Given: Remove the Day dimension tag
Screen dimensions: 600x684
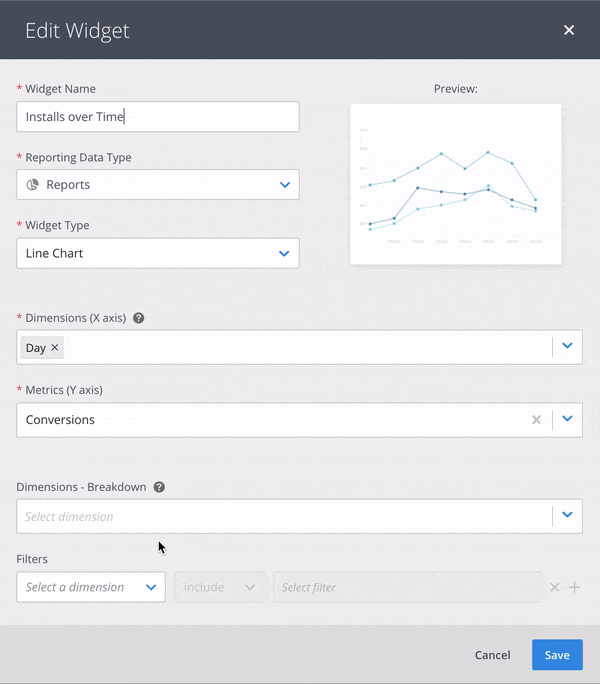Looking at the screenshot, I should pos(55,347).
